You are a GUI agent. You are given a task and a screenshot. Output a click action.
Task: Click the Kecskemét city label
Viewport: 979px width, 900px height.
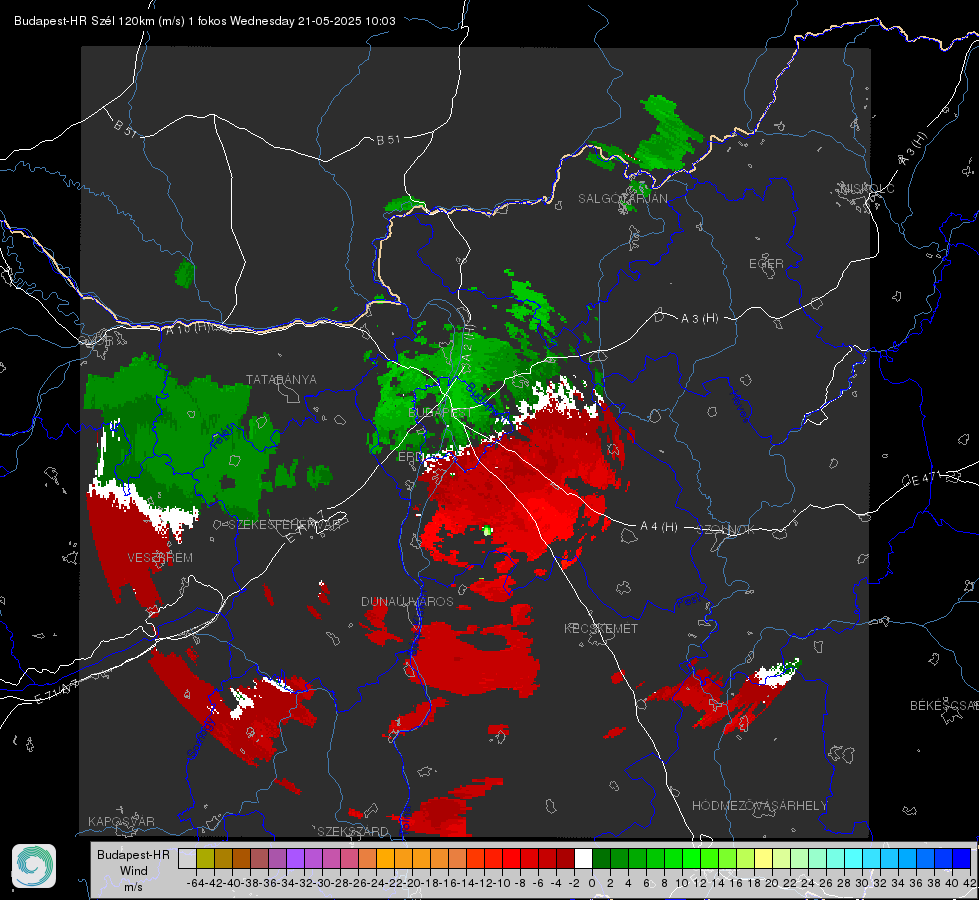pyautogui.click(x=601, y=628)
